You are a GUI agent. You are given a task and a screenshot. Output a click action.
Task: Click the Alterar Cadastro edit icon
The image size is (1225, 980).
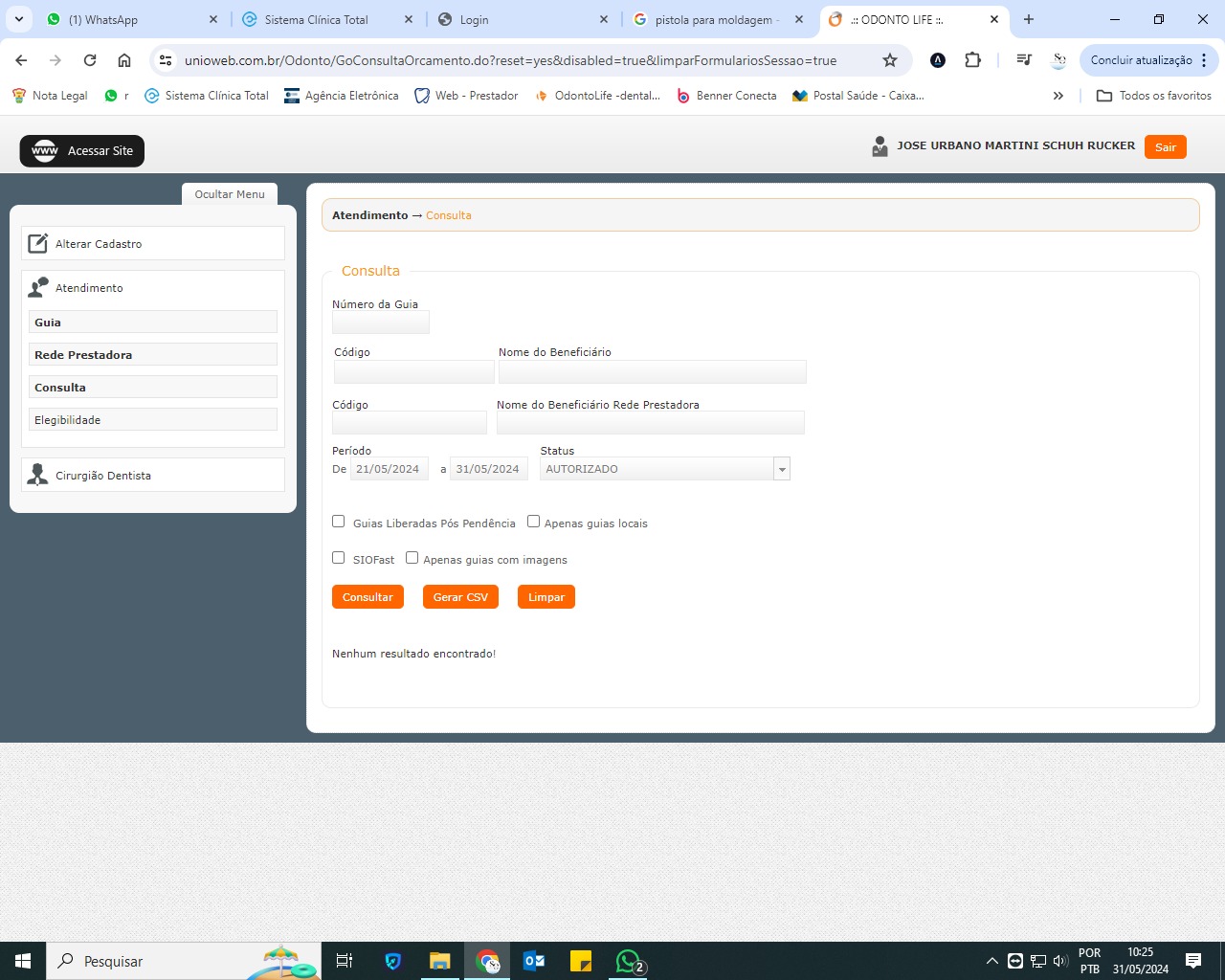pos(37,243)
